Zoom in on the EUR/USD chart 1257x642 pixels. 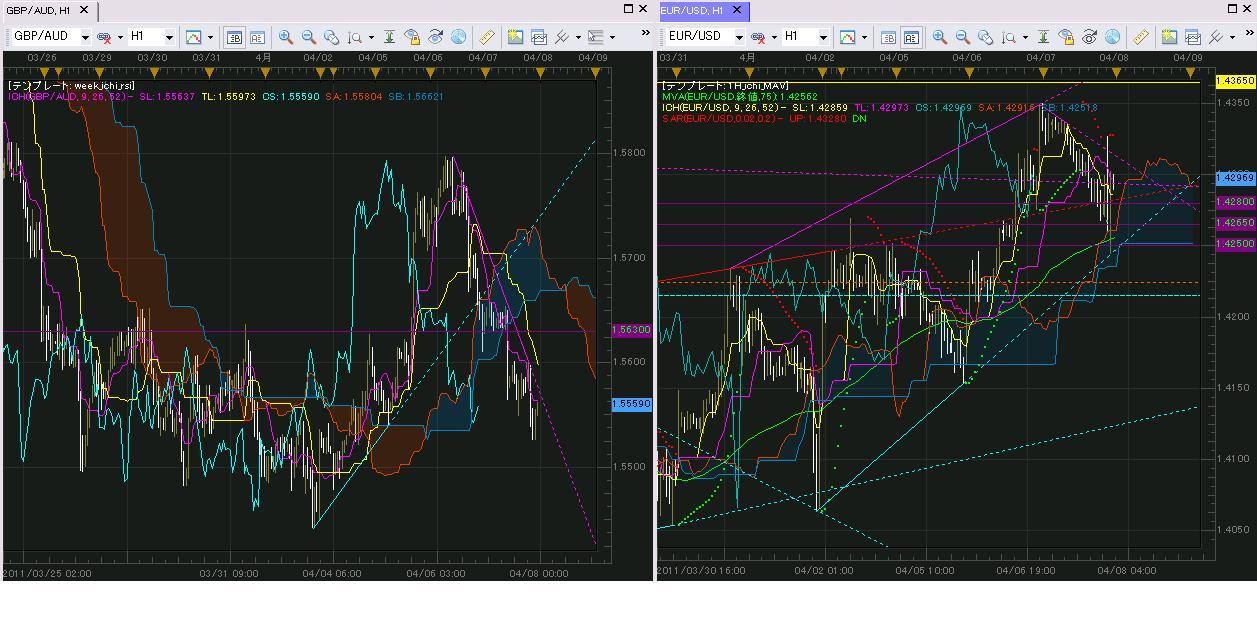940,37
